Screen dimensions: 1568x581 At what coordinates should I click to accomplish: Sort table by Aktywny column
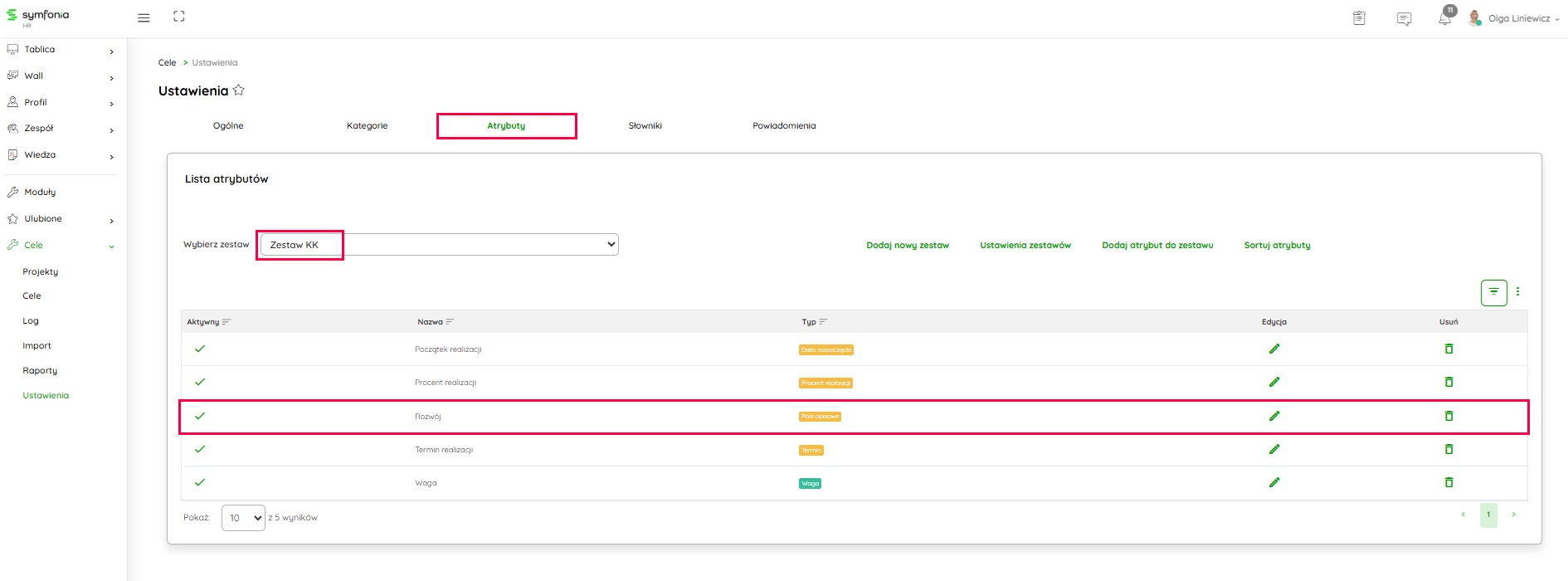point(226,322)
